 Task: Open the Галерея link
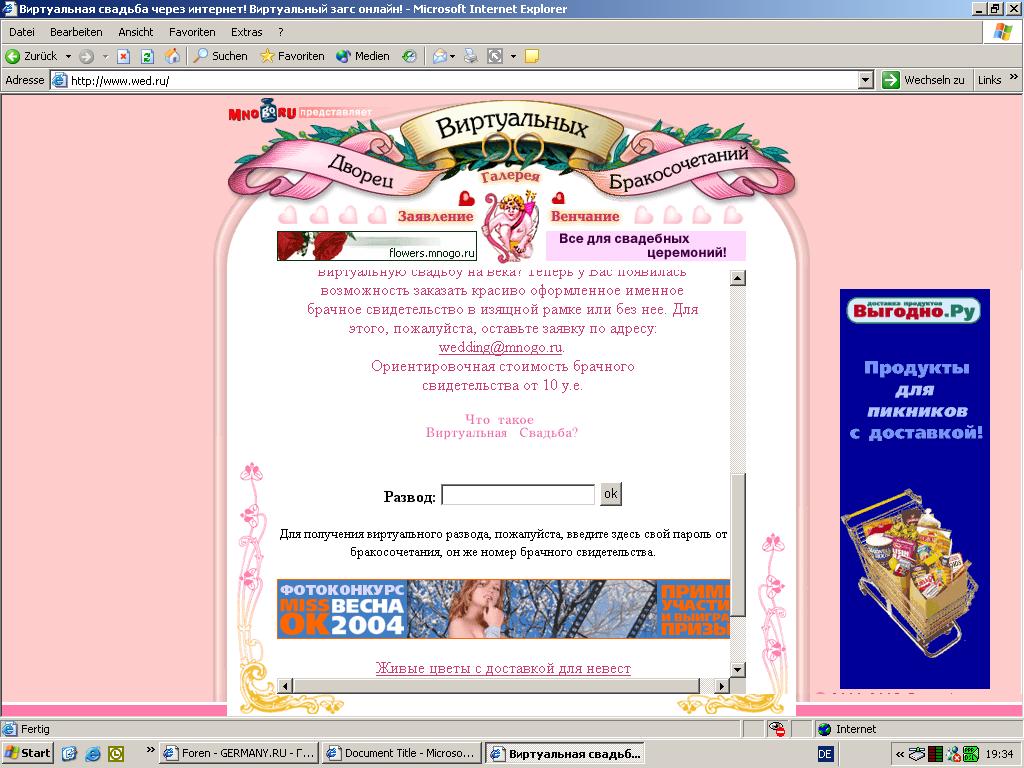[511, 176]
